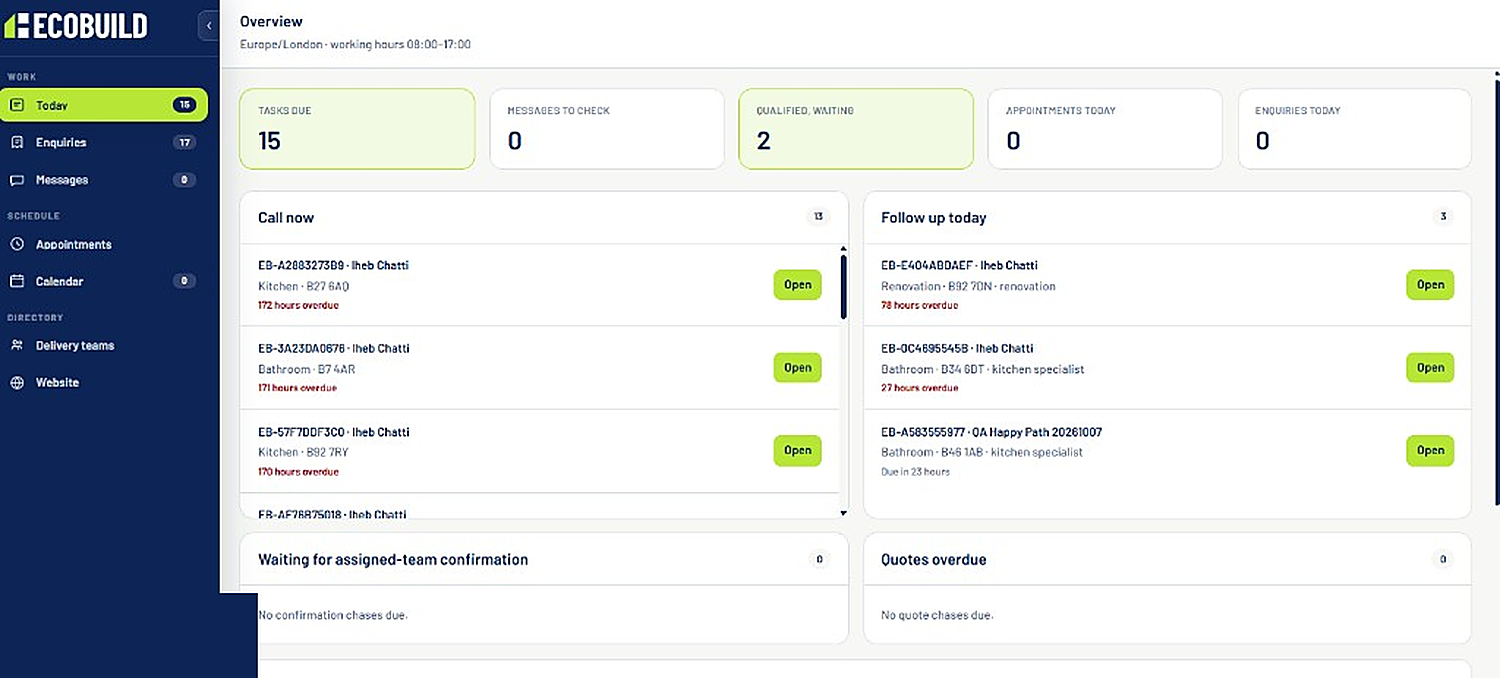Click the Call now count badge 13

click(x=818, y=216)
